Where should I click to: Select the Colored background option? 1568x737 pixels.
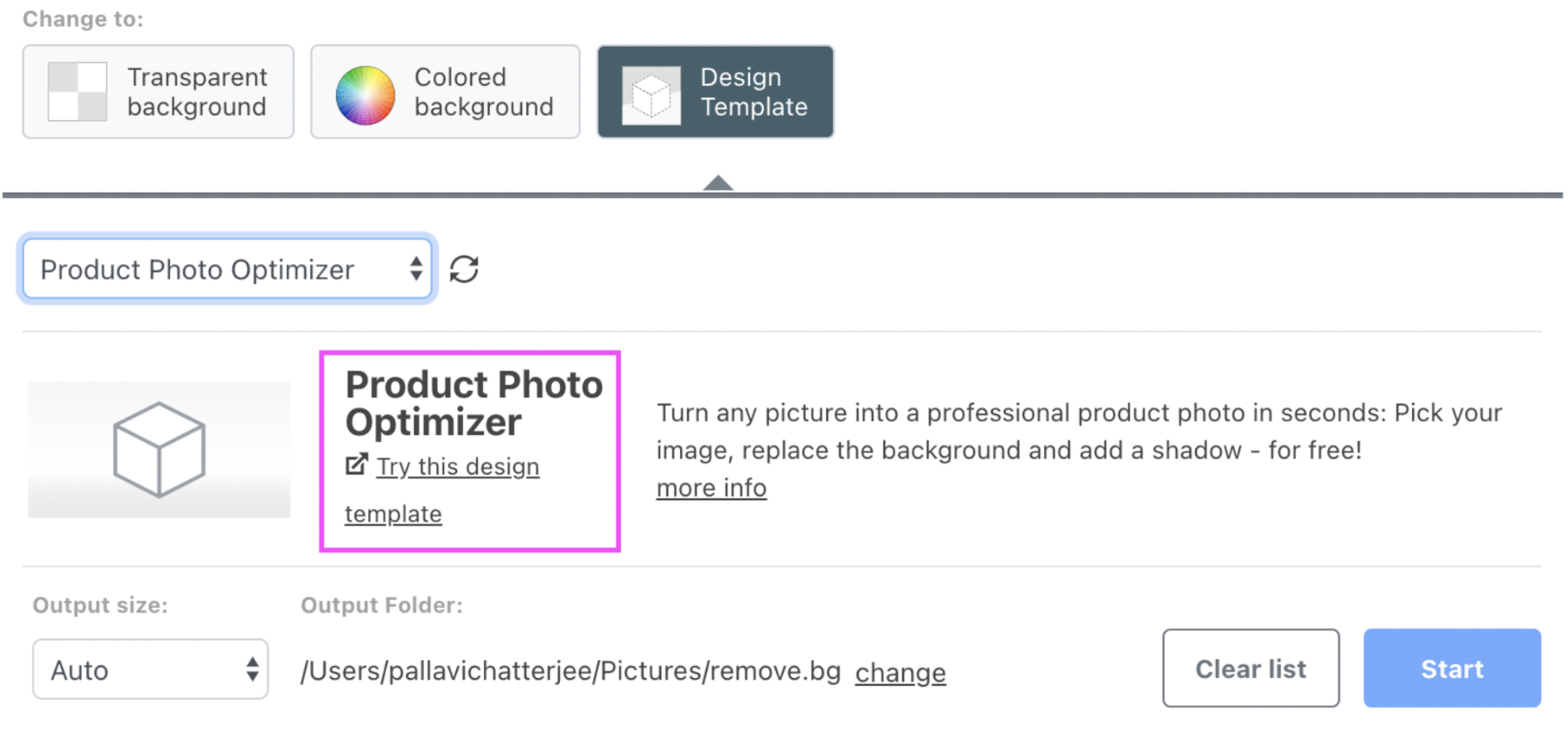pos(445,91)
